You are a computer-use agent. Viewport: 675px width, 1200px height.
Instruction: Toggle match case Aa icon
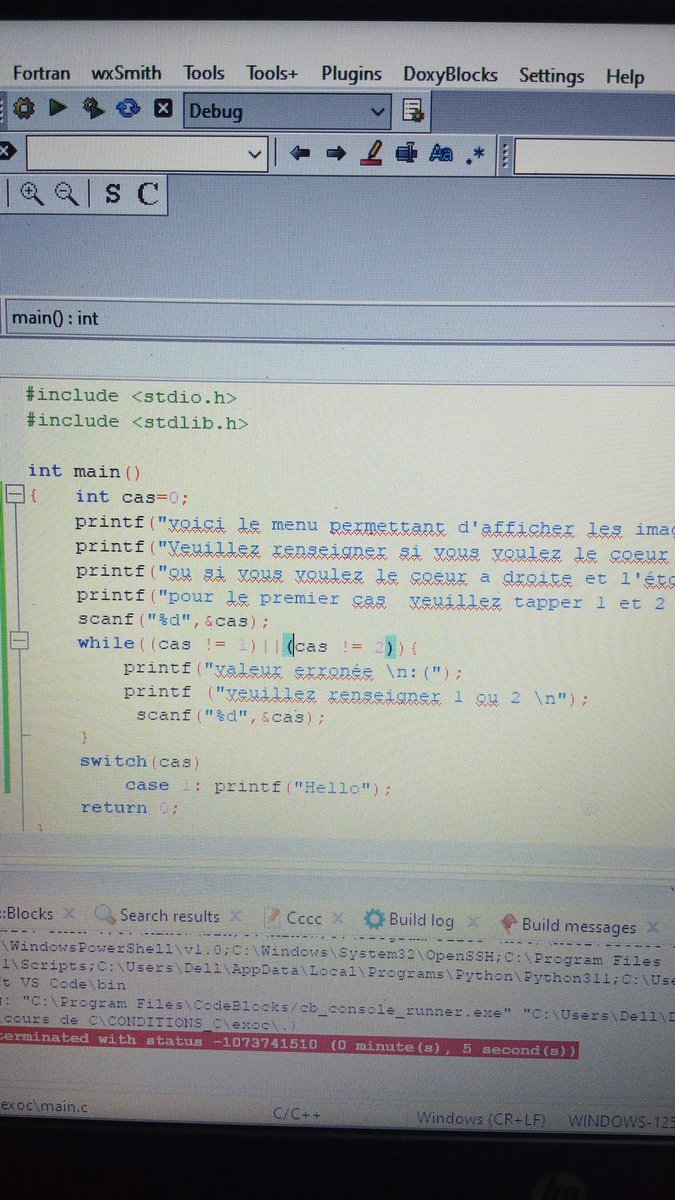click(441, 154)
